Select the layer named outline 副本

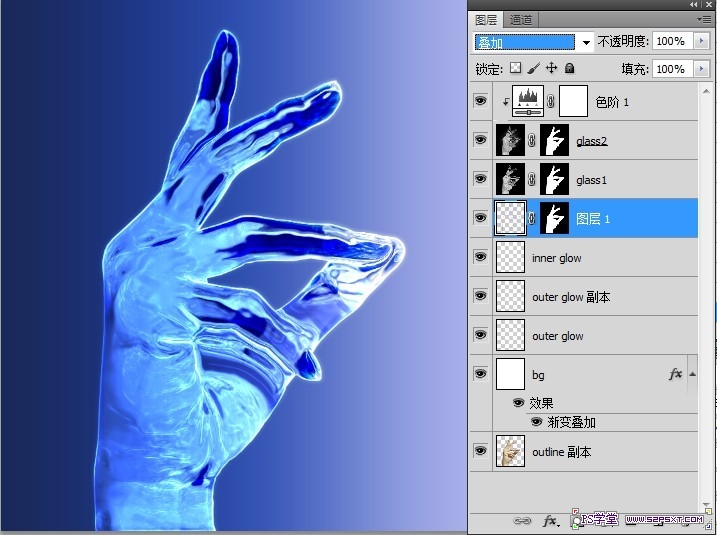click(x=562, y=452)
